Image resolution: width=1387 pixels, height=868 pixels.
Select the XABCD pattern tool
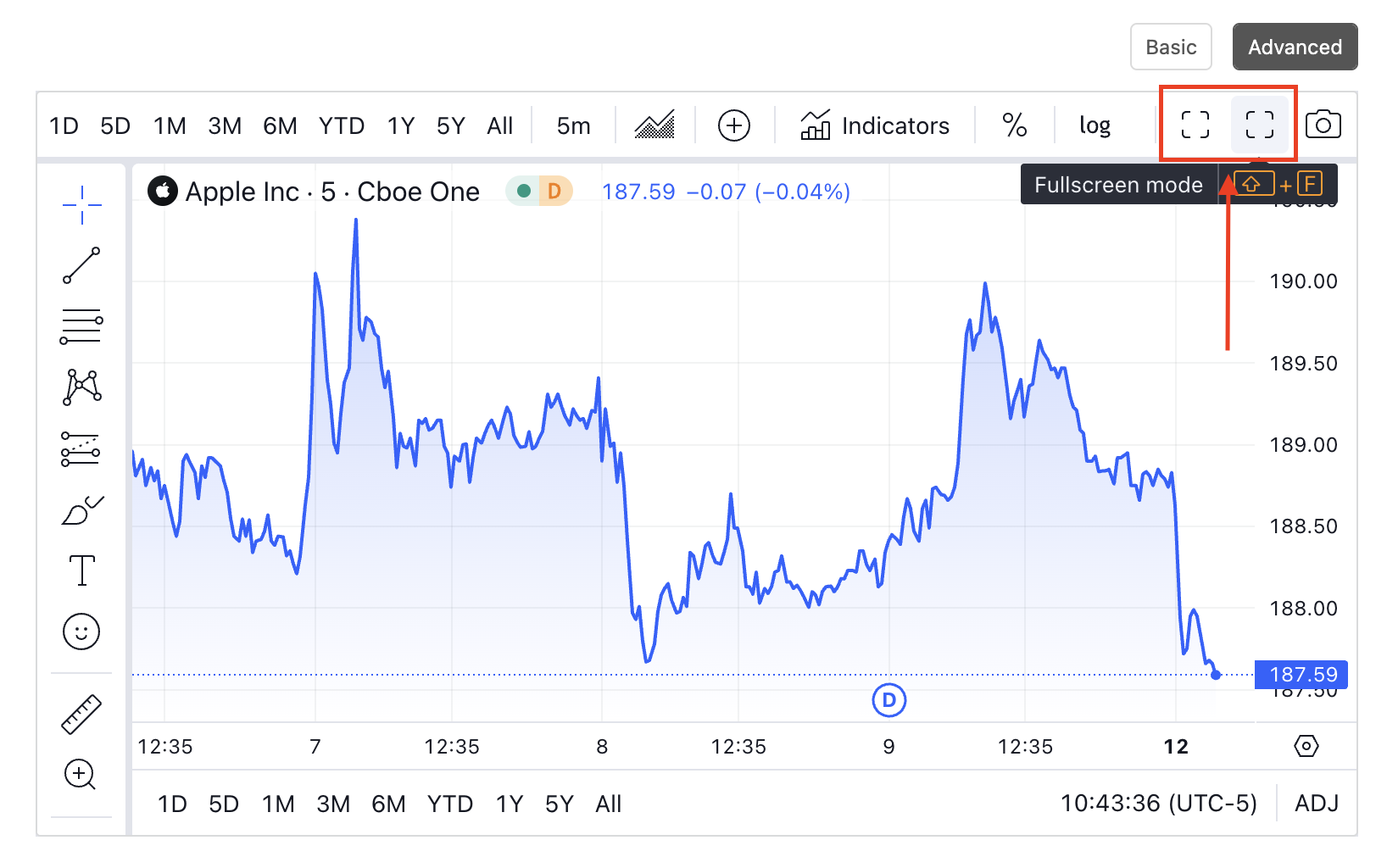tap(81, 387)
